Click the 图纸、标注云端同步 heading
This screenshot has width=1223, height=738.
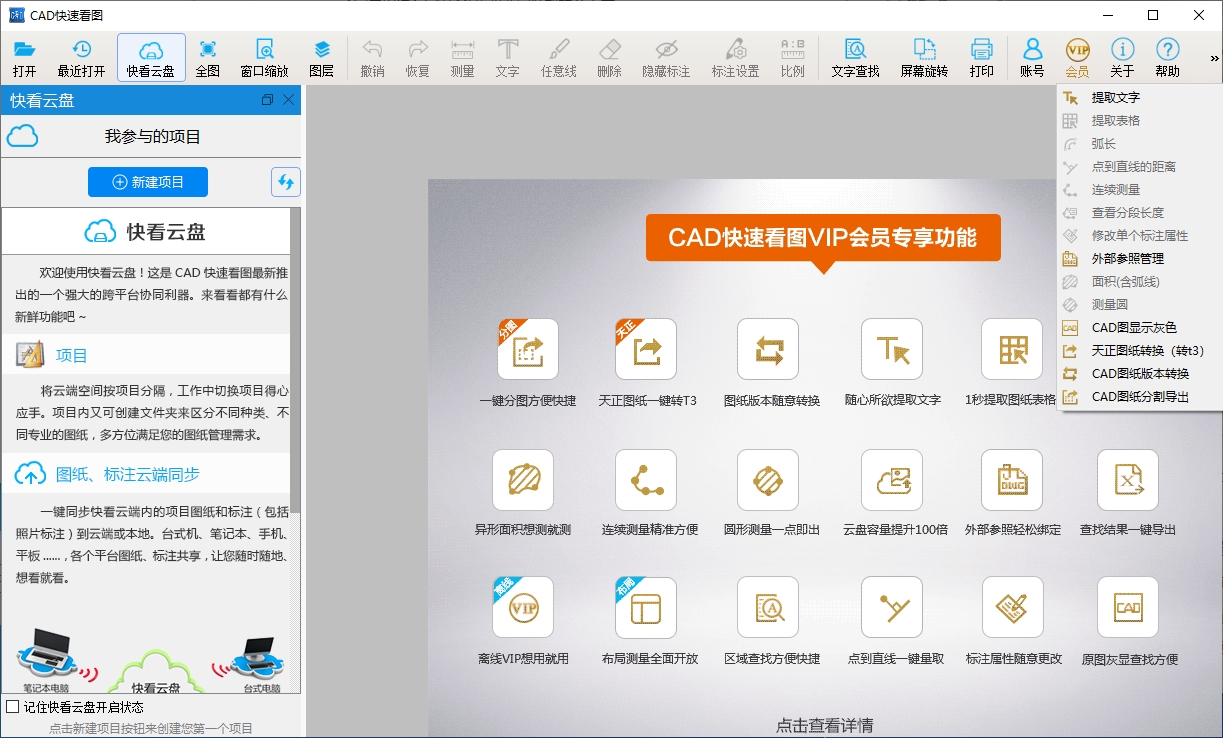pyautogui.click(x=128, y=474)
